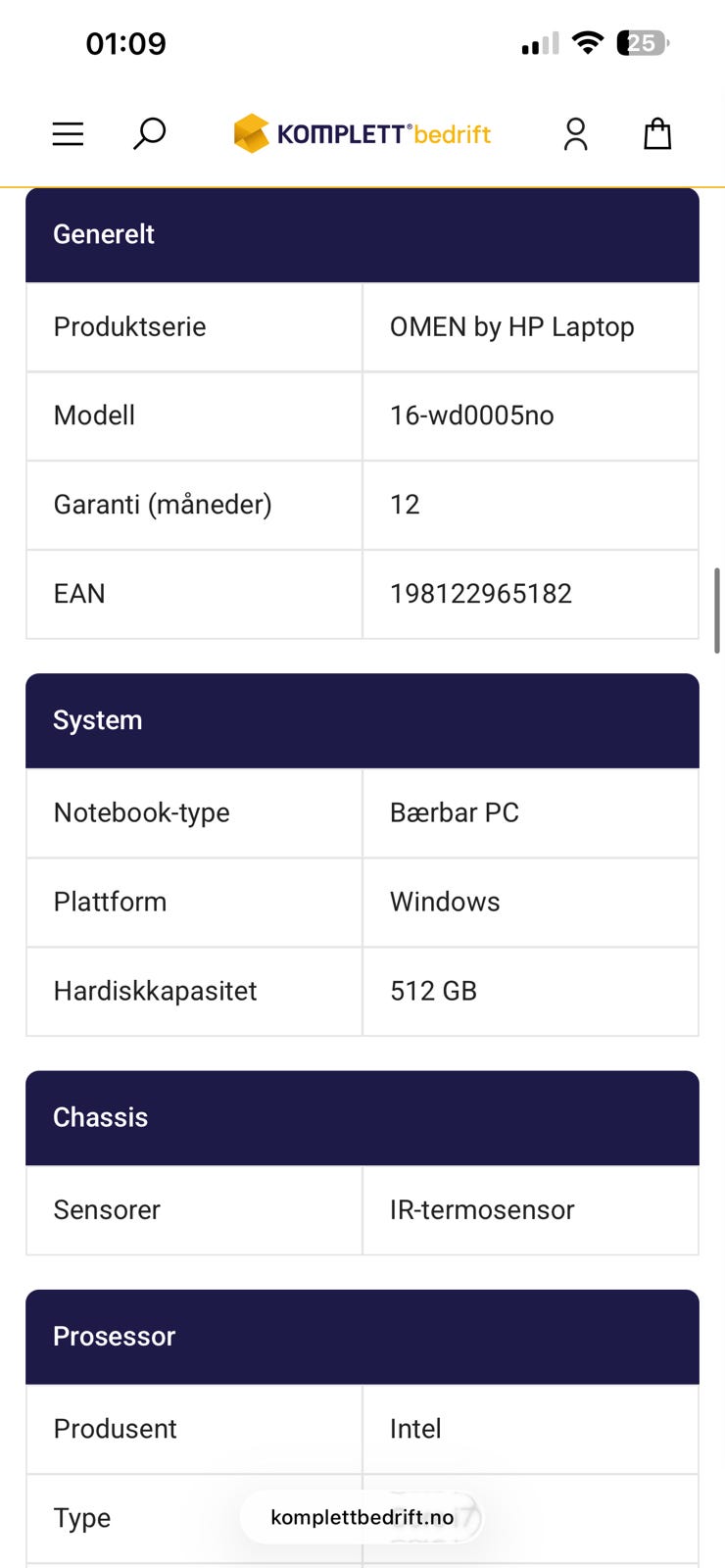
Task: Click the Komplett bedrift logo
Action: (362, 133)
